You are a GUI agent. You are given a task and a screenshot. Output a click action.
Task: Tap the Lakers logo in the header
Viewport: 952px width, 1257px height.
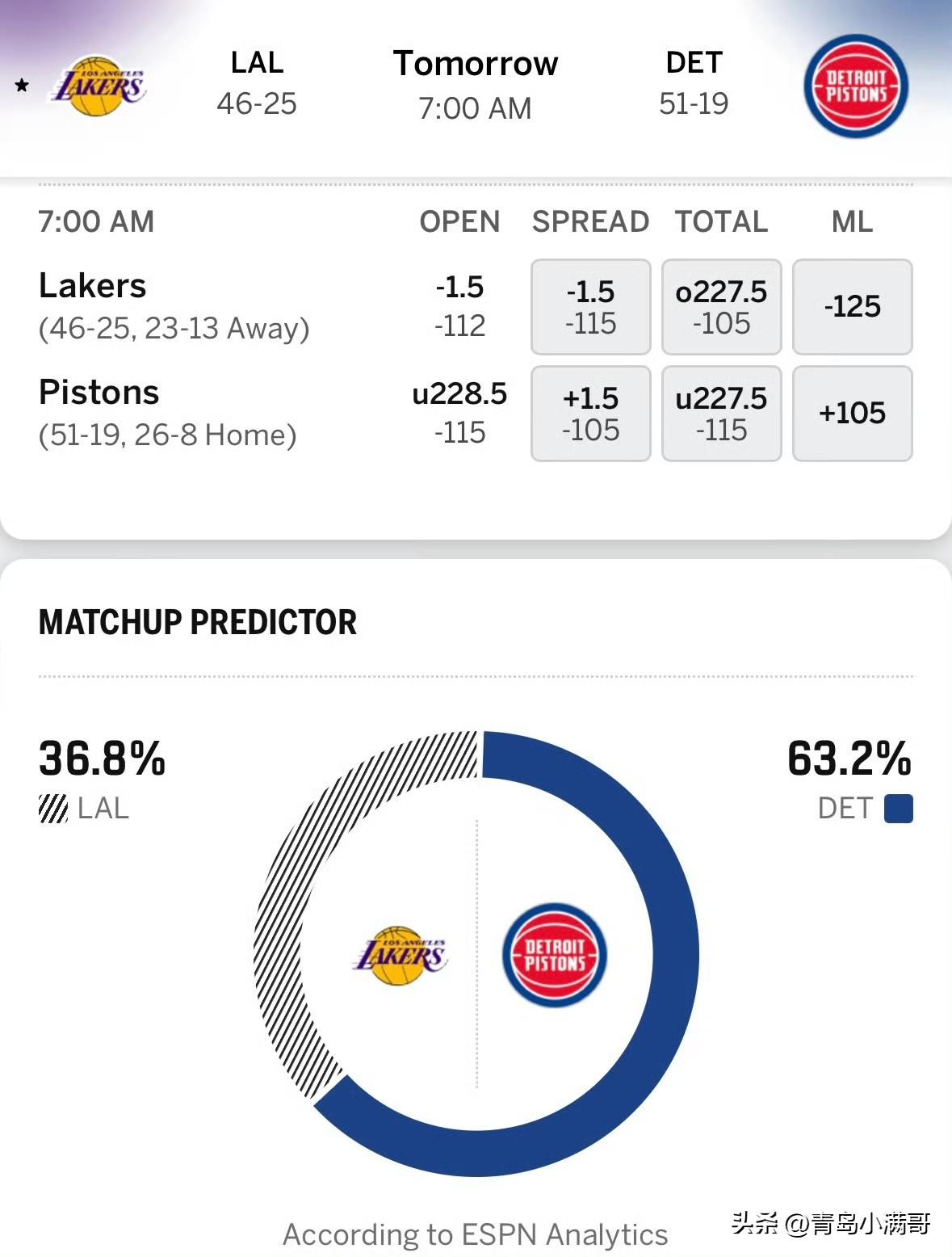(x=99, y=86)
